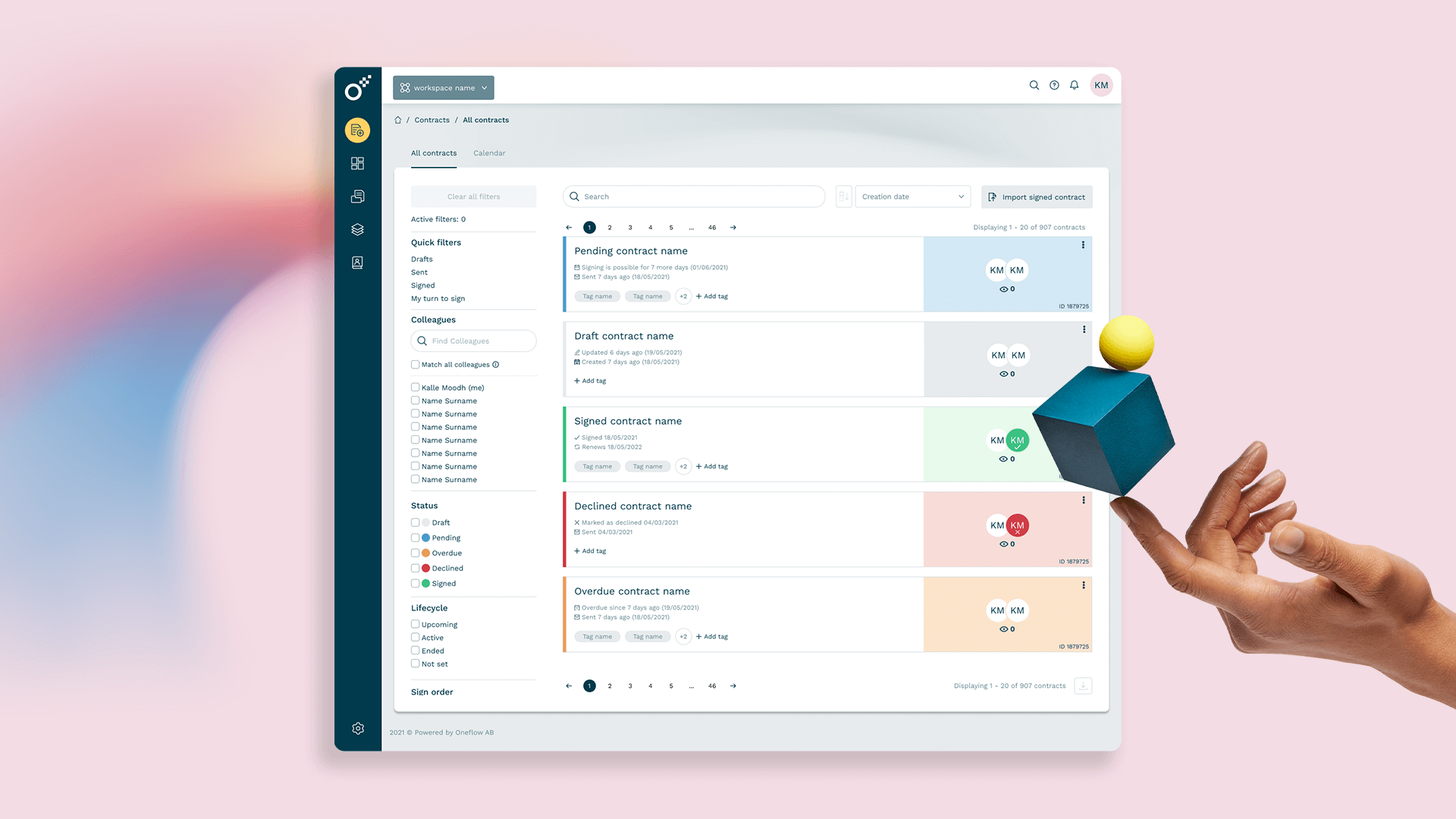Click the three-dot menu on Declined contract
Viewport: 1456px width, 819px height.
tap(1084, 500)
